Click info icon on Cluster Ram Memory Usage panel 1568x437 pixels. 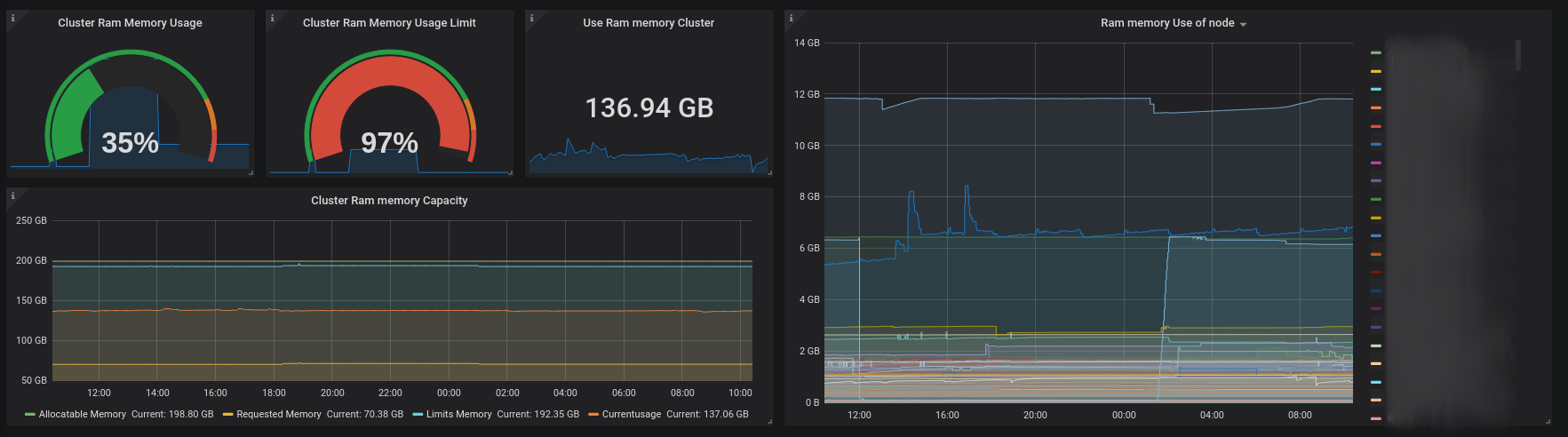(x=12, y=18)
